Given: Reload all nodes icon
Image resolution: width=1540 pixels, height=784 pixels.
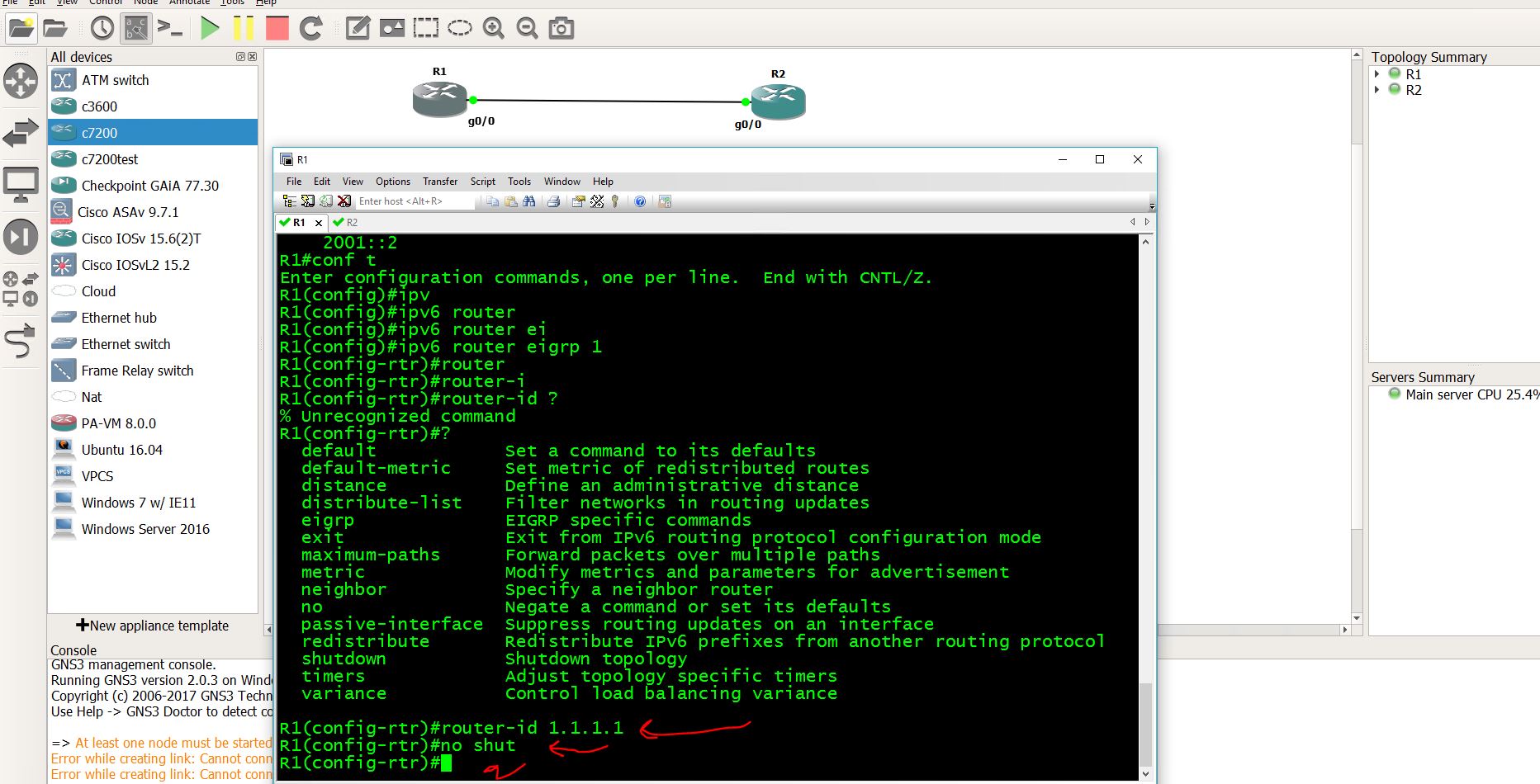Looking at the screenshot, I should pos(311,28).
